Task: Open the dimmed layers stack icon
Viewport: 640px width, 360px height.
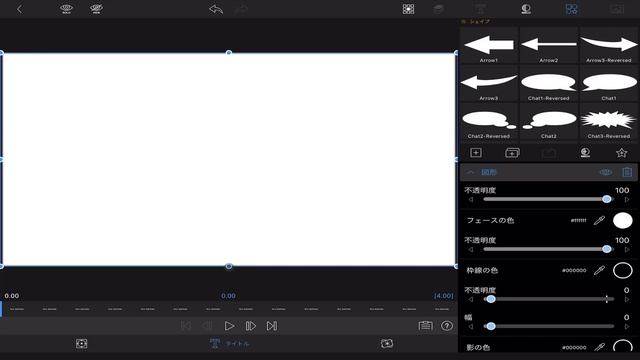Action: (438, 9)
